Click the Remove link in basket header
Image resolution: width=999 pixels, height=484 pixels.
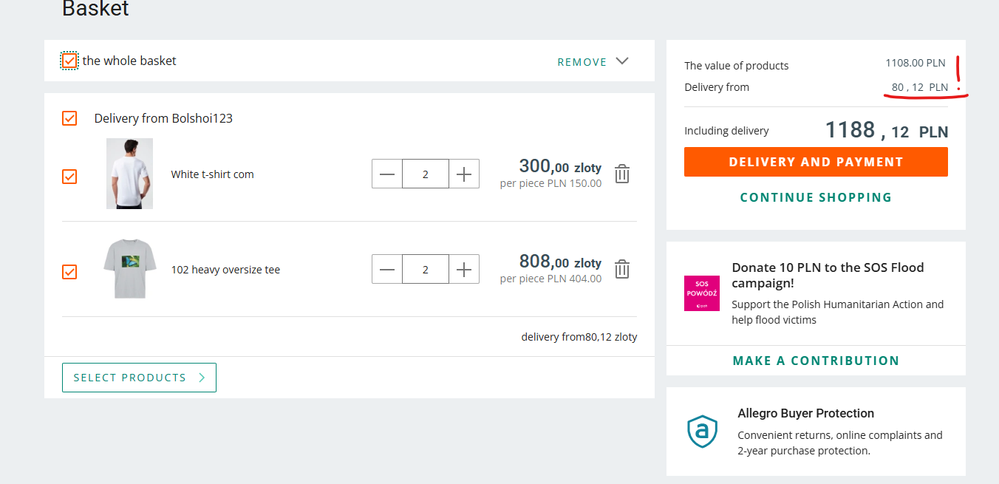point(582,62)
